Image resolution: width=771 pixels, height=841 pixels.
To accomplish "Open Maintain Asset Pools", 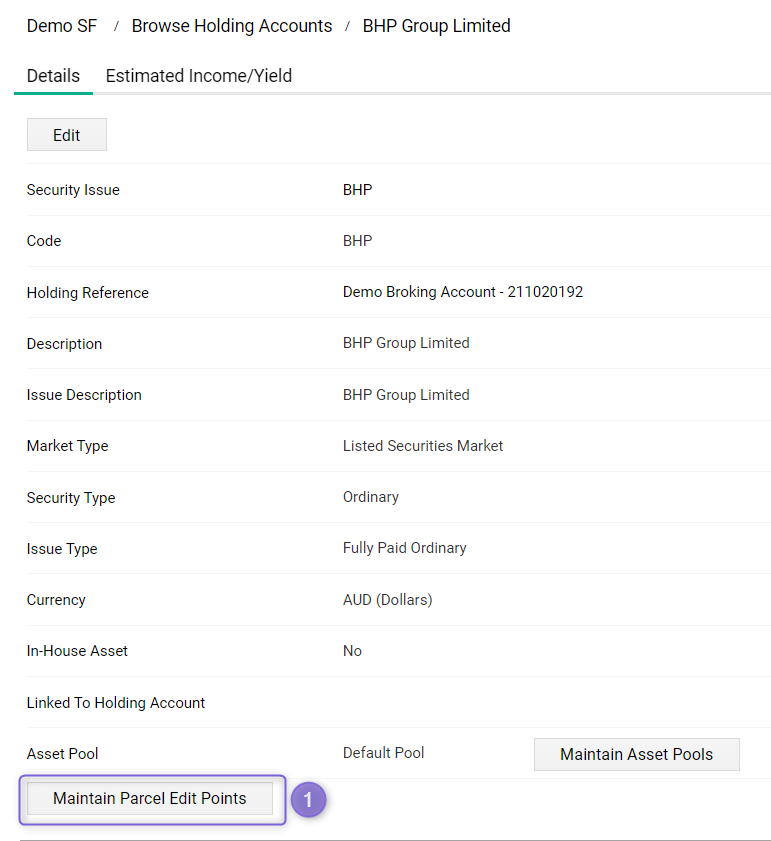I will [x=636, y=754].
